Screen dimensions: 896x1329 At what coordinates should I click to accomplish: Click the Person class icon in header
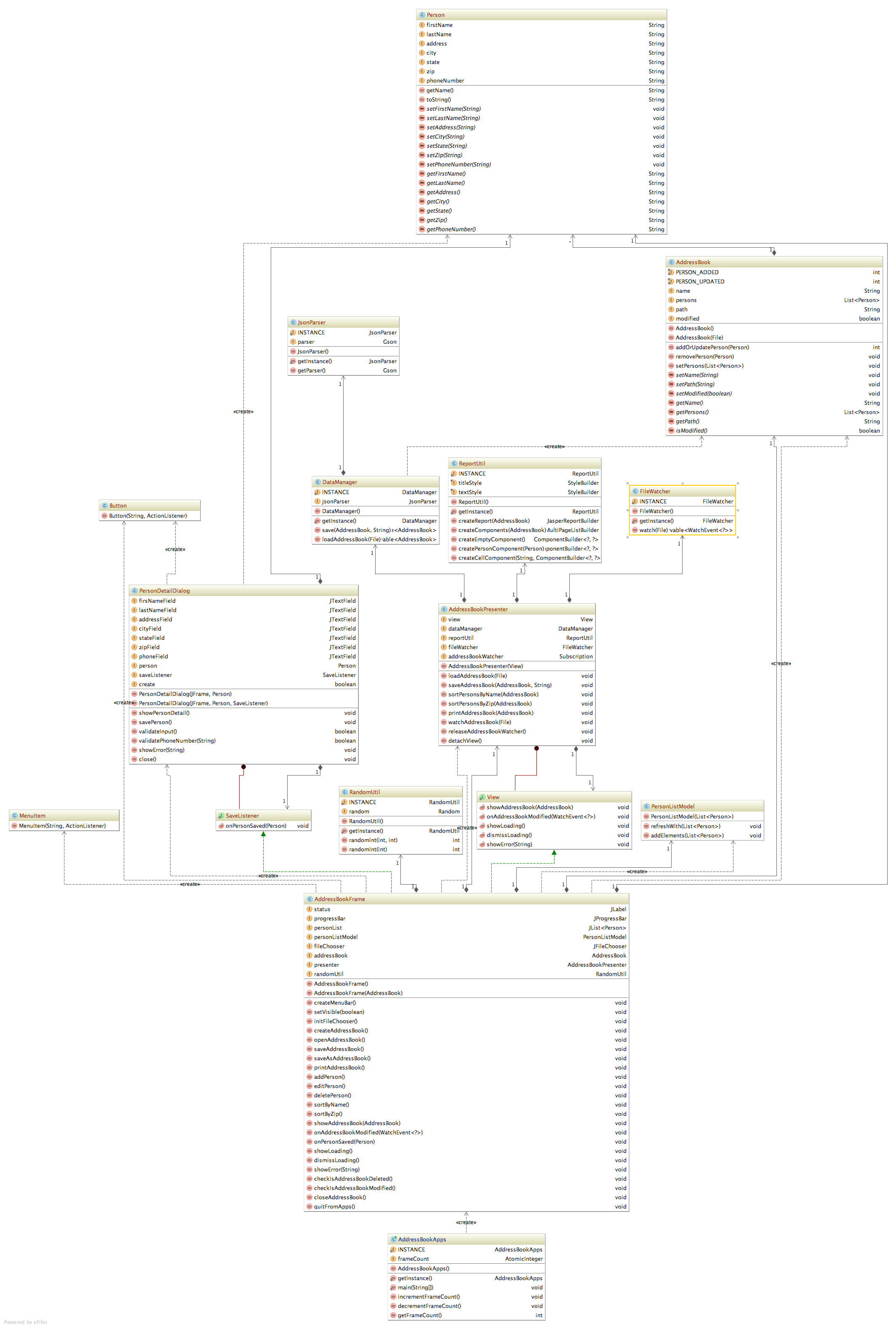click(422, 15)
